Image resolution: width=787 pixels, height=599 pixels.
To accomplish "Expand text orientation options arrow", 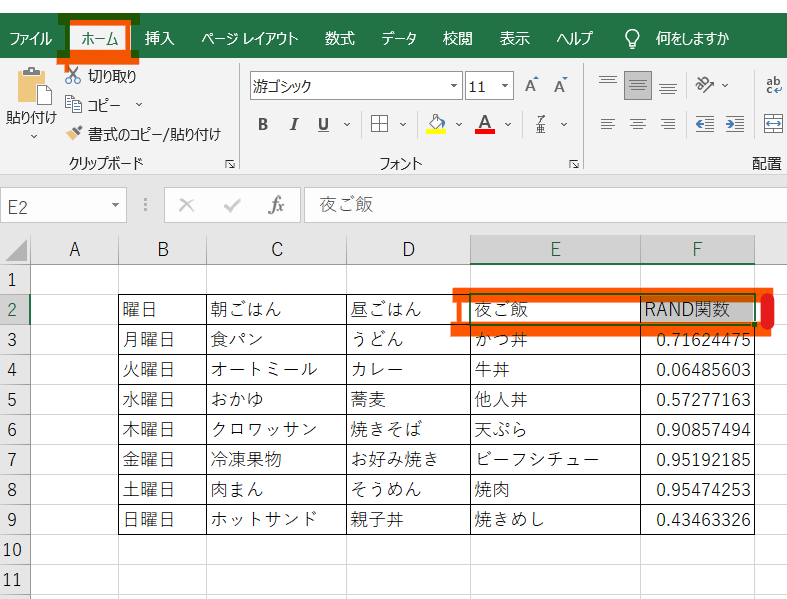I will (725, 85).
